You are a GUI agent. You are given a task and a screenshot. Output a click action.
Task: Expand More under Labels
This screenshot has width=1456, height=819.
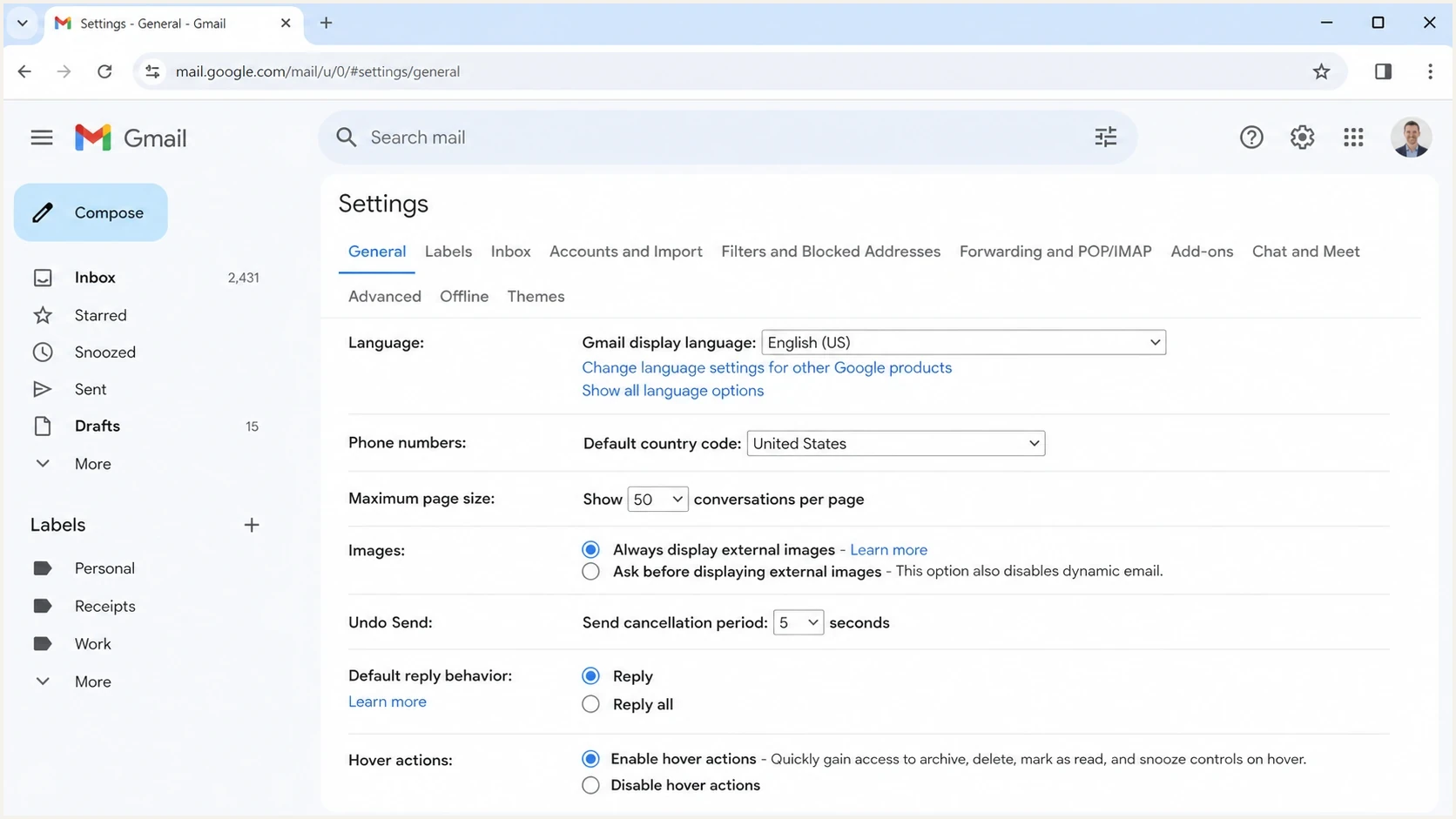click(x=92, y=681)
